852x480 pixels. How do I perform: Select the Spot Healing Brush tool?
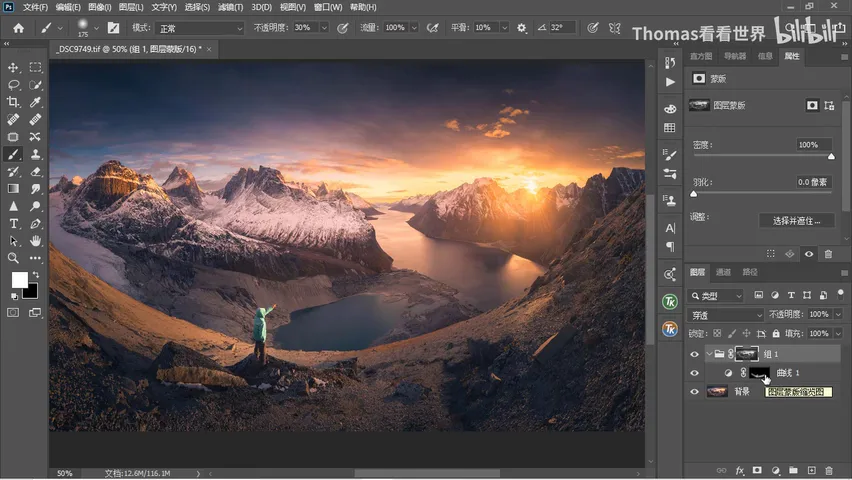click(x=13, y=120)
